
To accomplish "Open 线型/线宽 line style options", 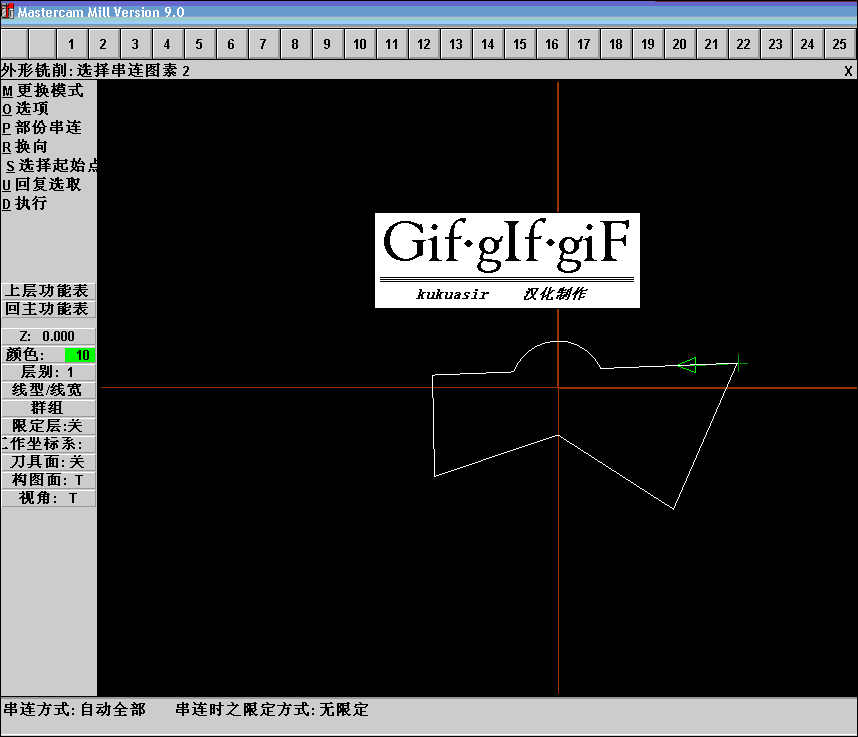I will click(47, 390).
